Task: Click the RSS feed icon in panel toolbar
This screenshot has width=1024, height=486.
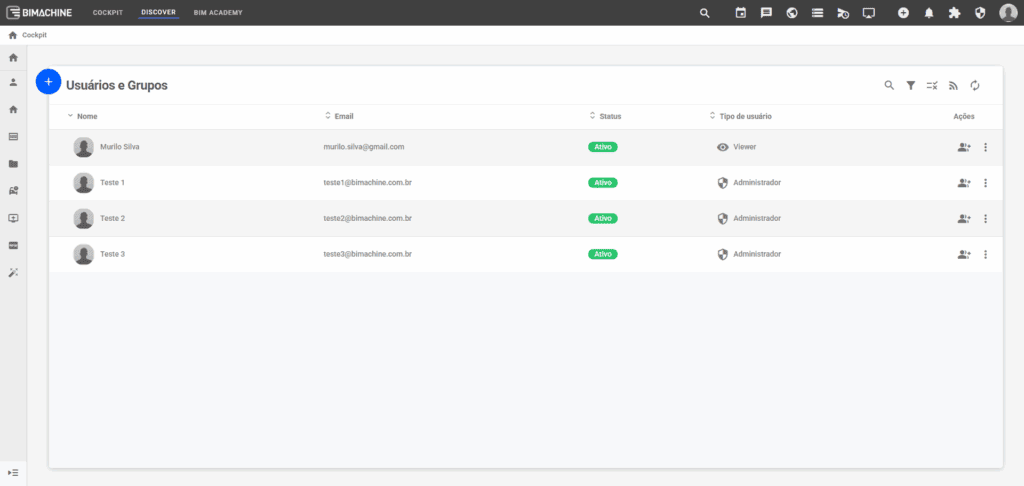Action: tap(954, 86)
